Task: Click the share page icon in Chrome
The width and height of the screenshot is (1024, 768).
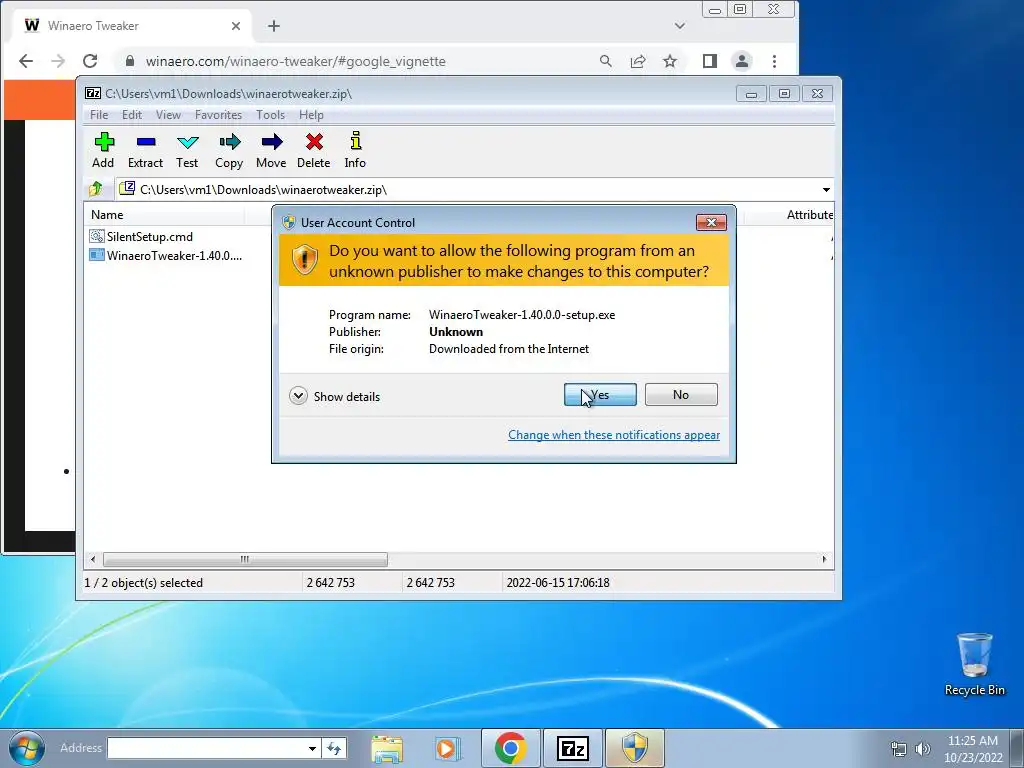Action: 638,61
